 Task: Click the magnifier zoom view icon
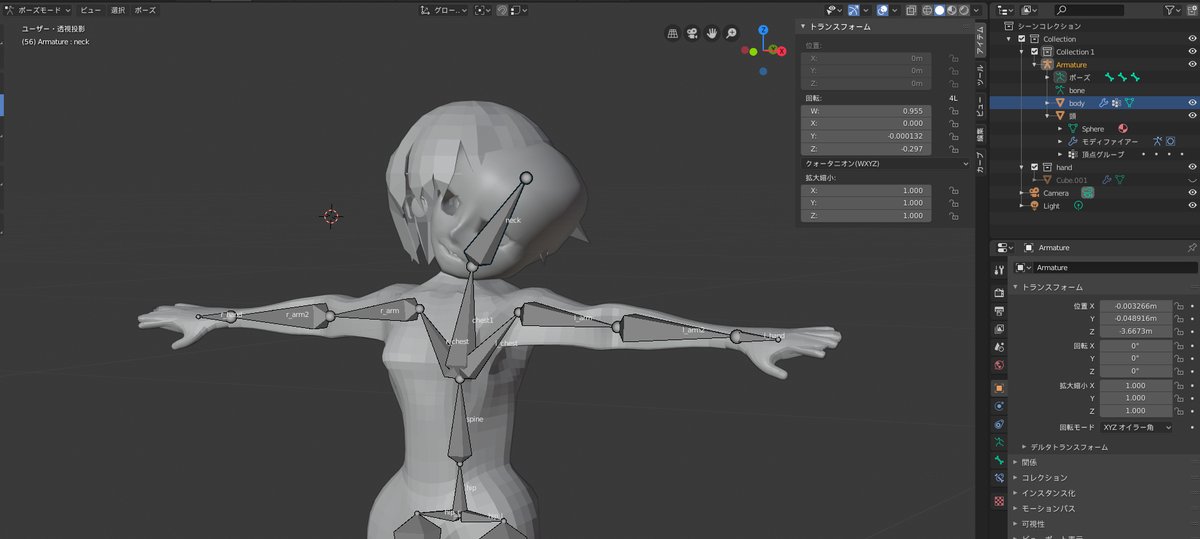731,33
